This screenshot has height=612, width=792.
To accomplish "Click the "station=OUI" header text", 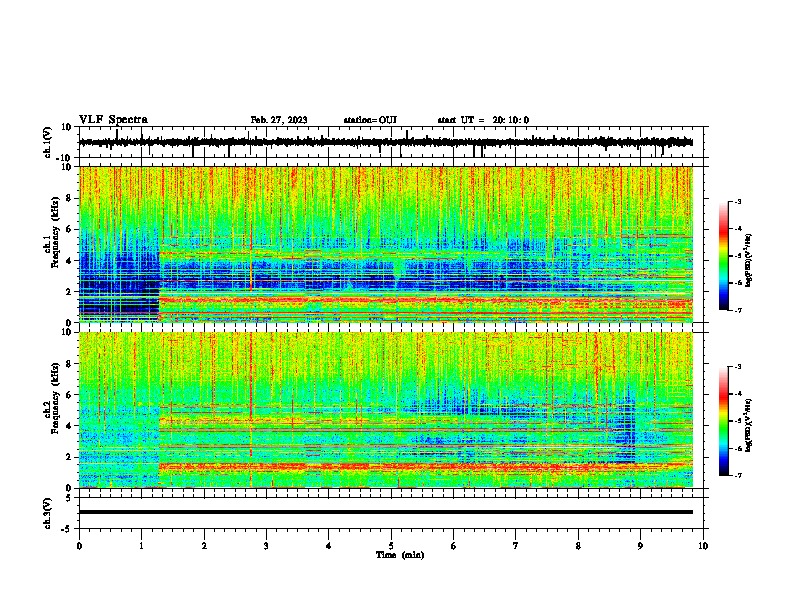I will tap(370, 120).
